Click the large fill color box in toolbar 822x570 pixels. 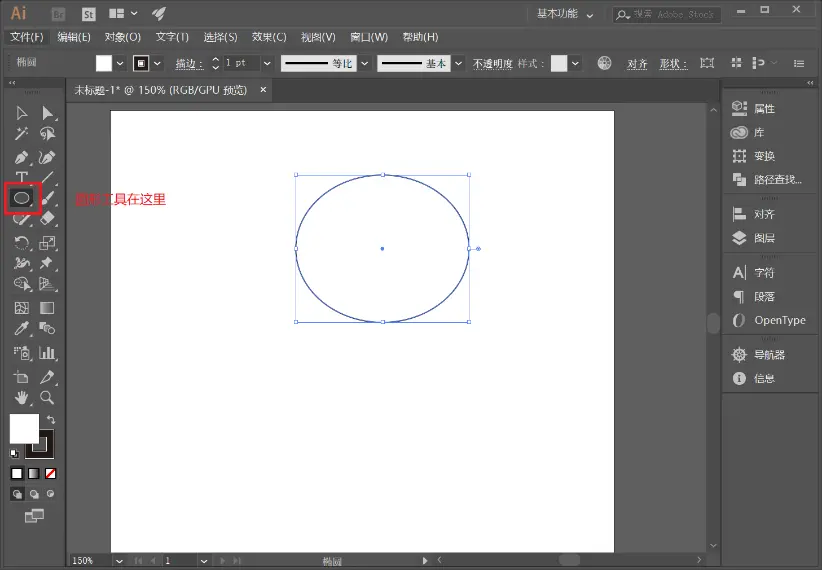[x=24, y=428]
